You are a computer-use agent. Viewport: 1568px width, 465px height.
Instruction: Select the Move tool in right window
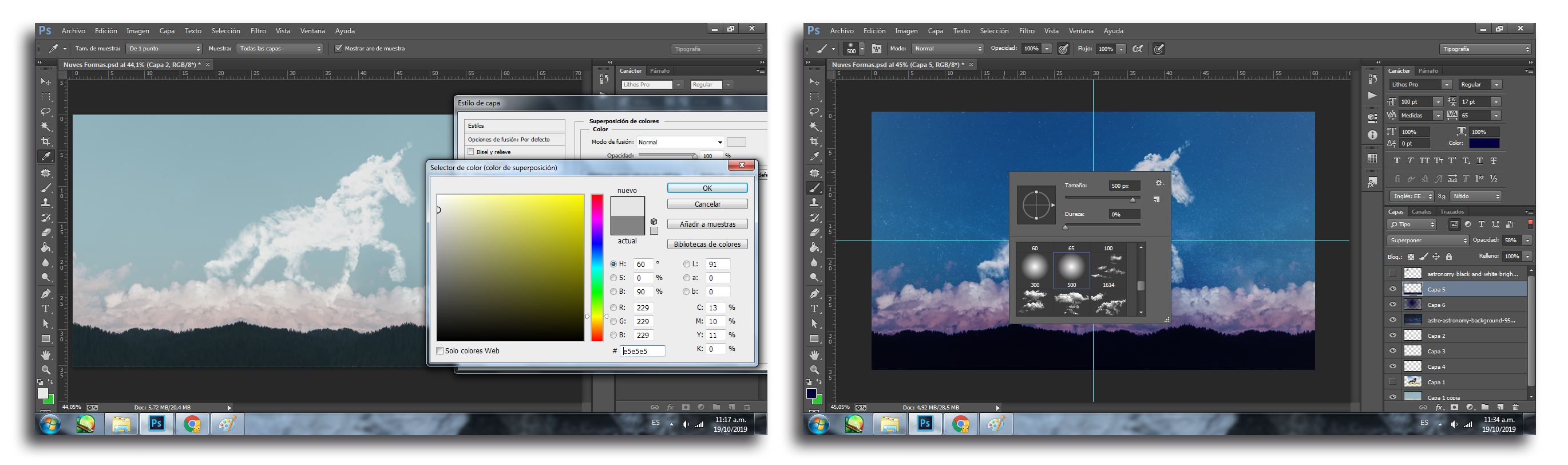pos(814,82)
